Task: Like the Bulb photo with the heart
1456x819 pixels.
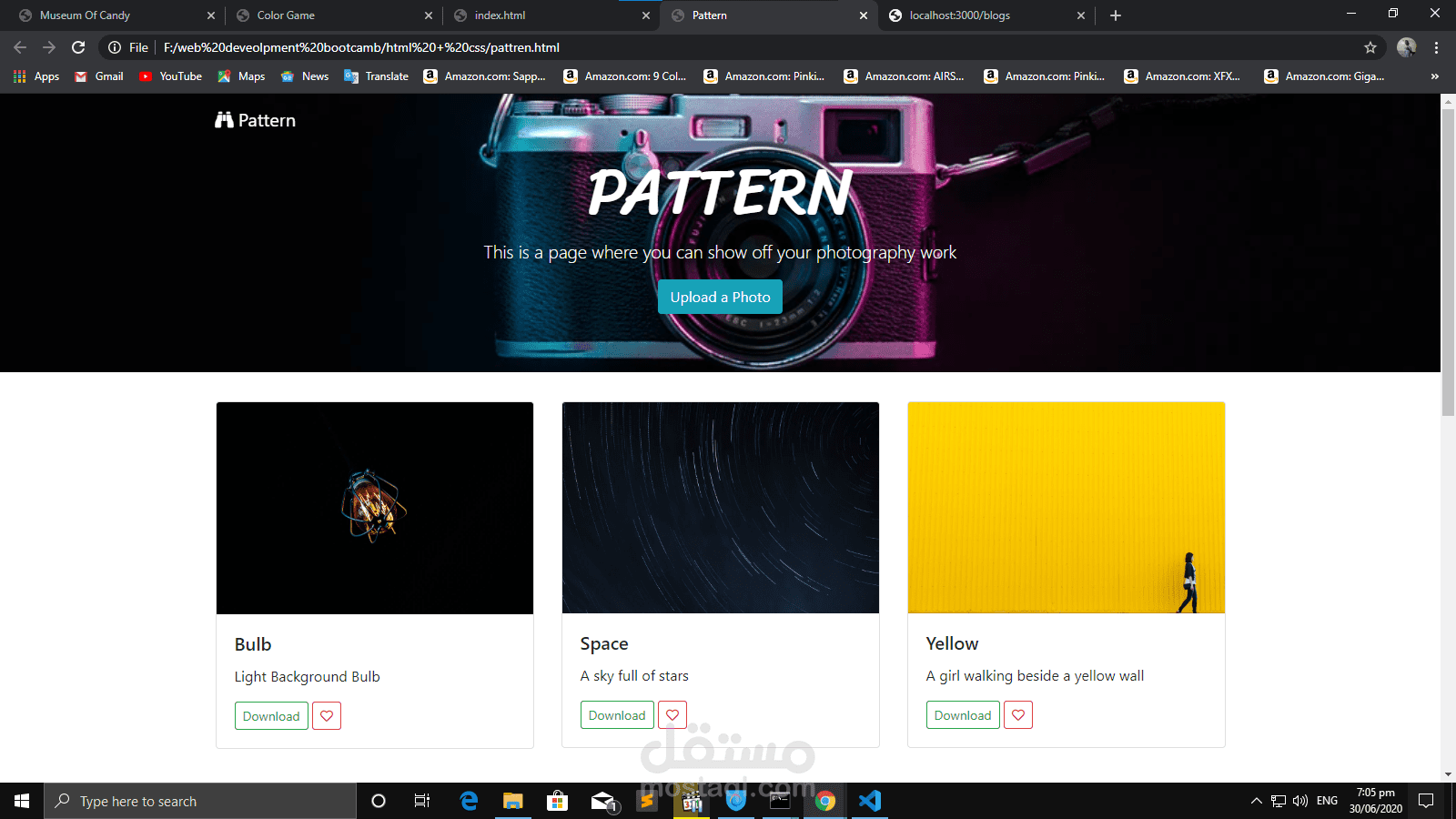Action: click(326, 715)
